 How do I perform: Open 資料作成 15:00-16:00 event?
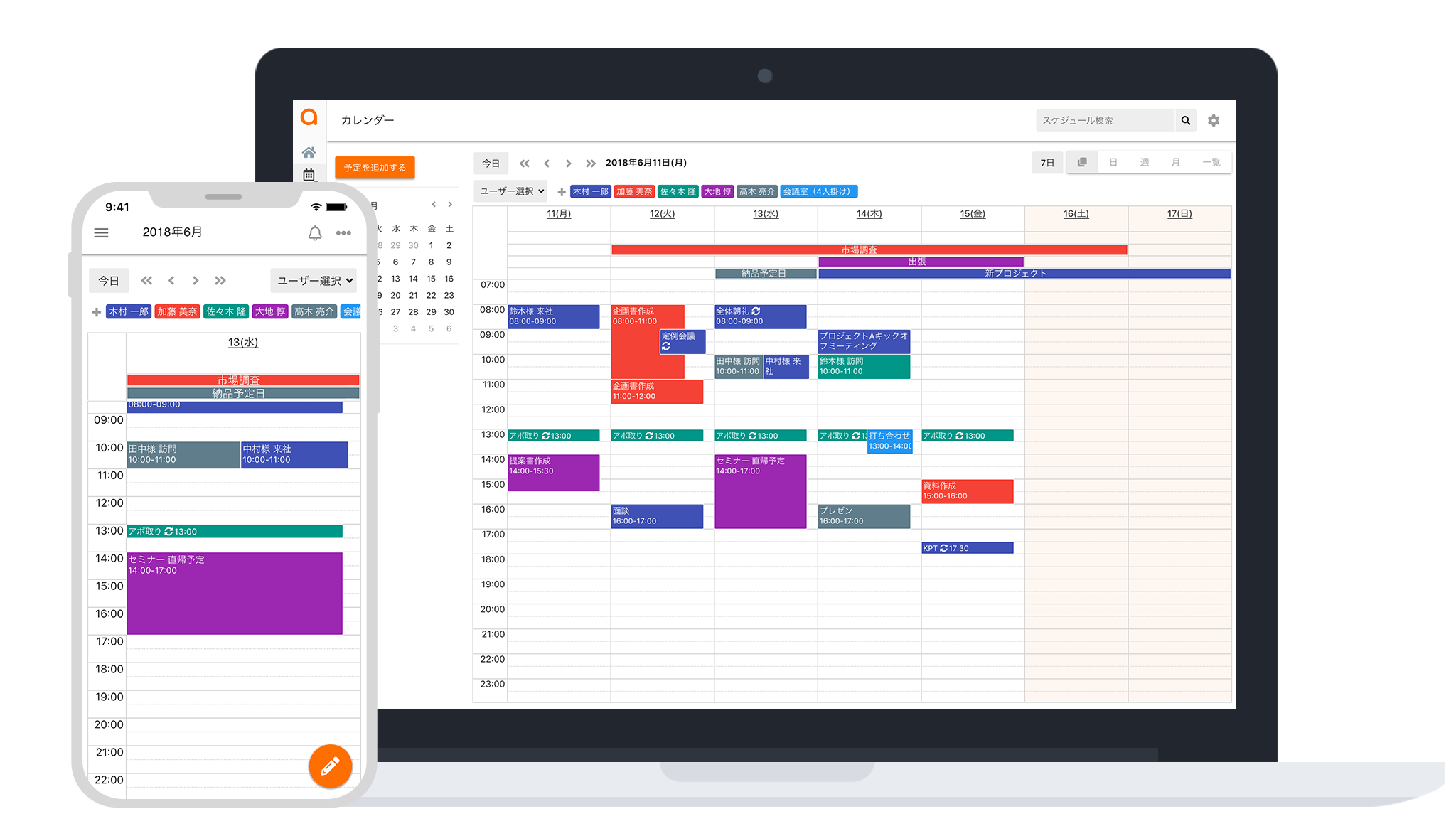[967, 492]
